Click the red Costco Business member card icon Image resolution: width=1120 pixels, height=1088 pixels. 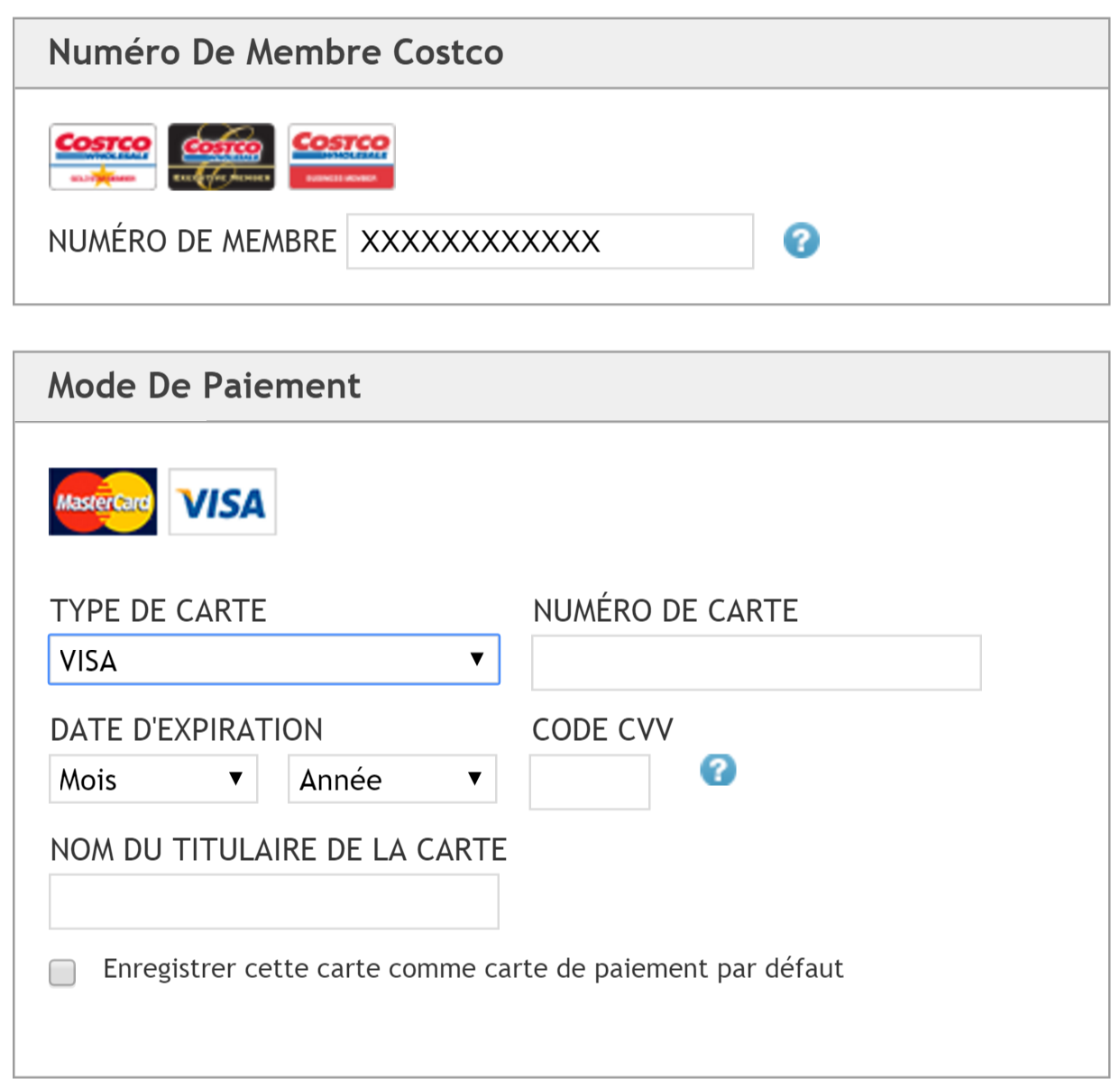click(x=342, y=157)
